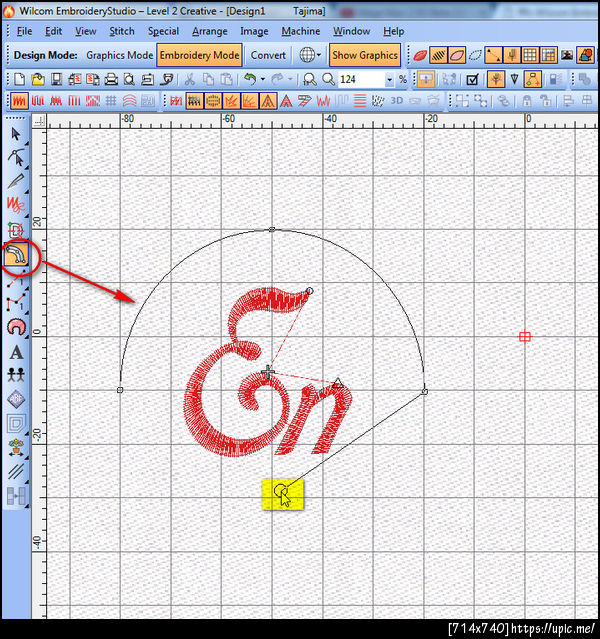Click the Embroidery Mode button
The height and width of the screenshot is (639, 600).
pos(199,55)
